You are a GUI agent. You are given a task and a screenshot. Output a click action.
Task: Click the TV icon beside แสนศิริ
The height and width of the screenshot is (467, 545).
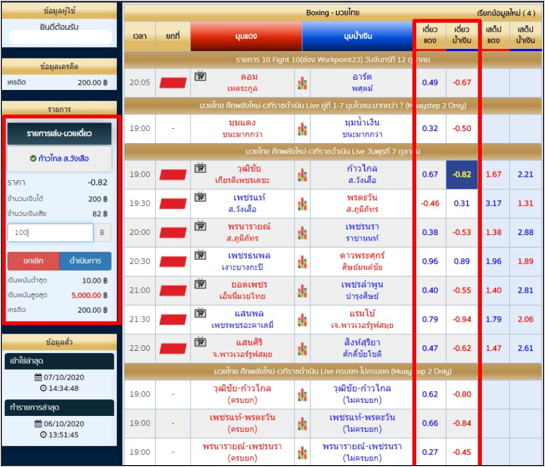point(200,342)
